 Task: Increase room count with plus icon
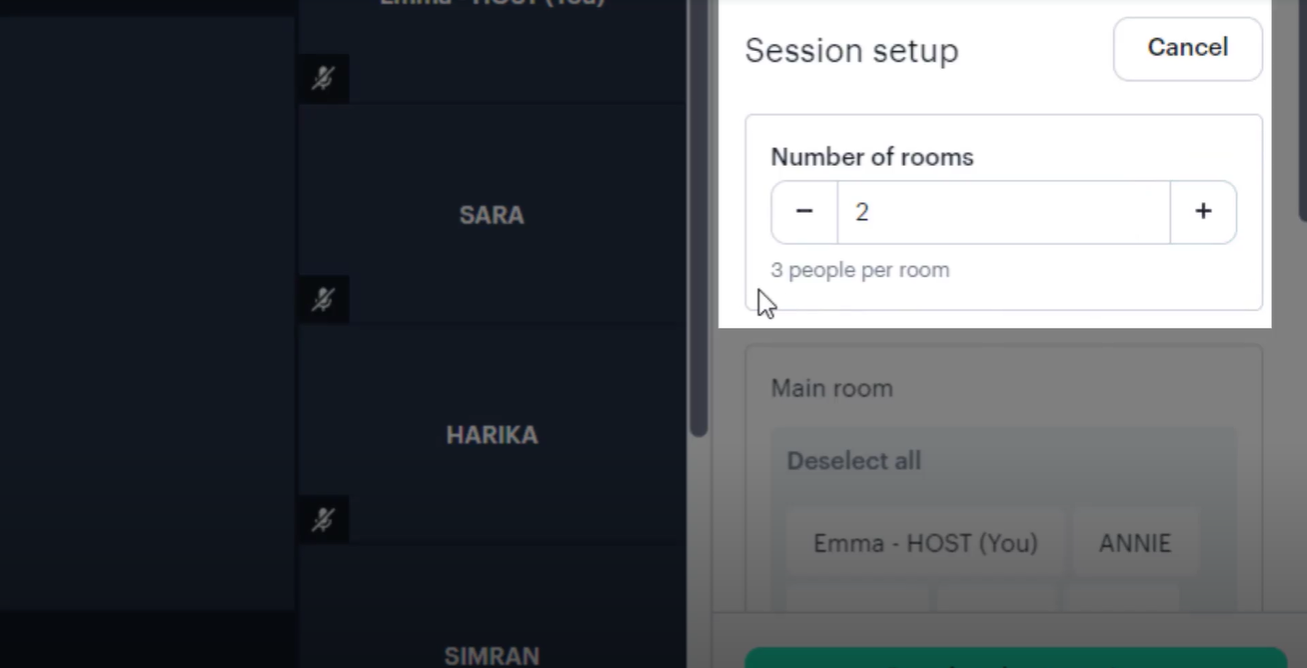1203,212
